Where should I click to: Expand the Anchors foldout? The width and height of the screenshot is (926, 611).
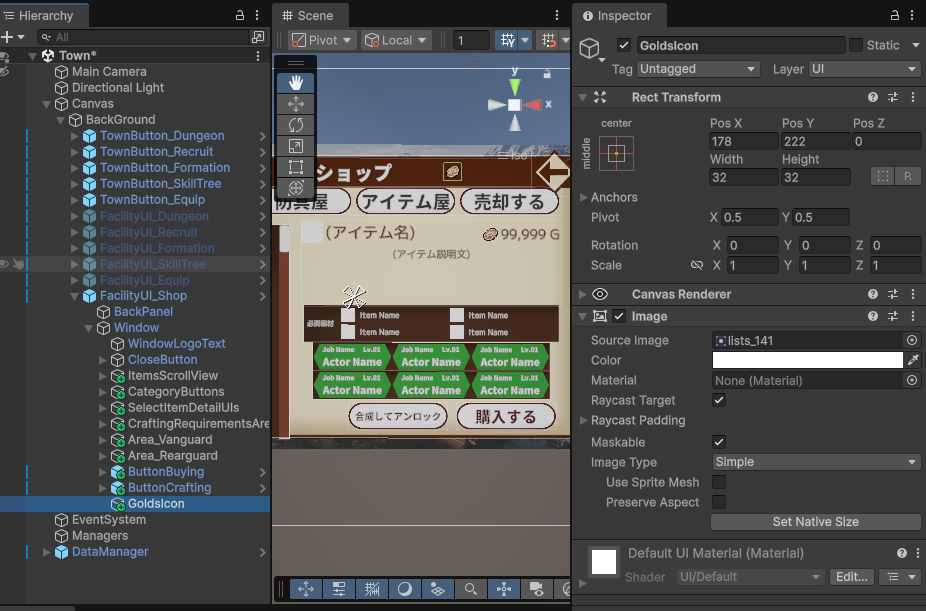point(584,198)
